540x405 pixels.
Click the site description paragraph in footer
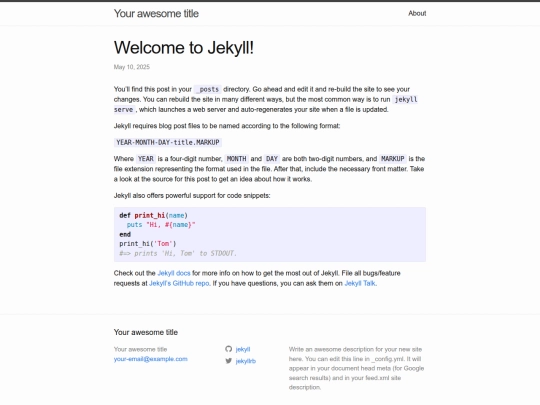tap(356, 368)
